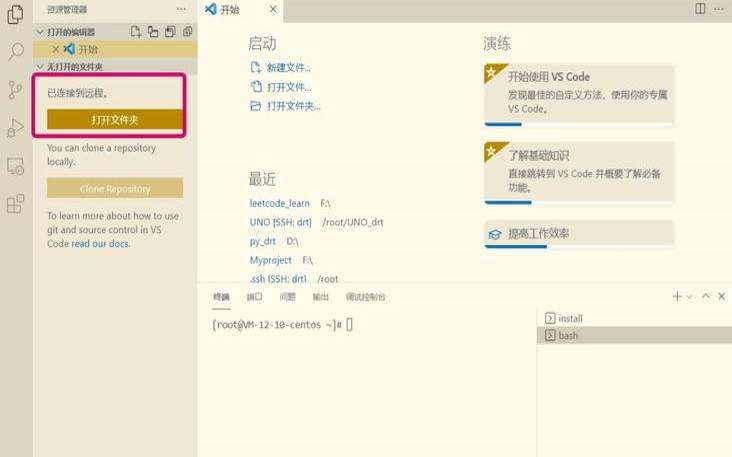This screenshot has width=732, height=457.
Task: Open Extensions view in activity bar
Action: click(x=15, y=204)
